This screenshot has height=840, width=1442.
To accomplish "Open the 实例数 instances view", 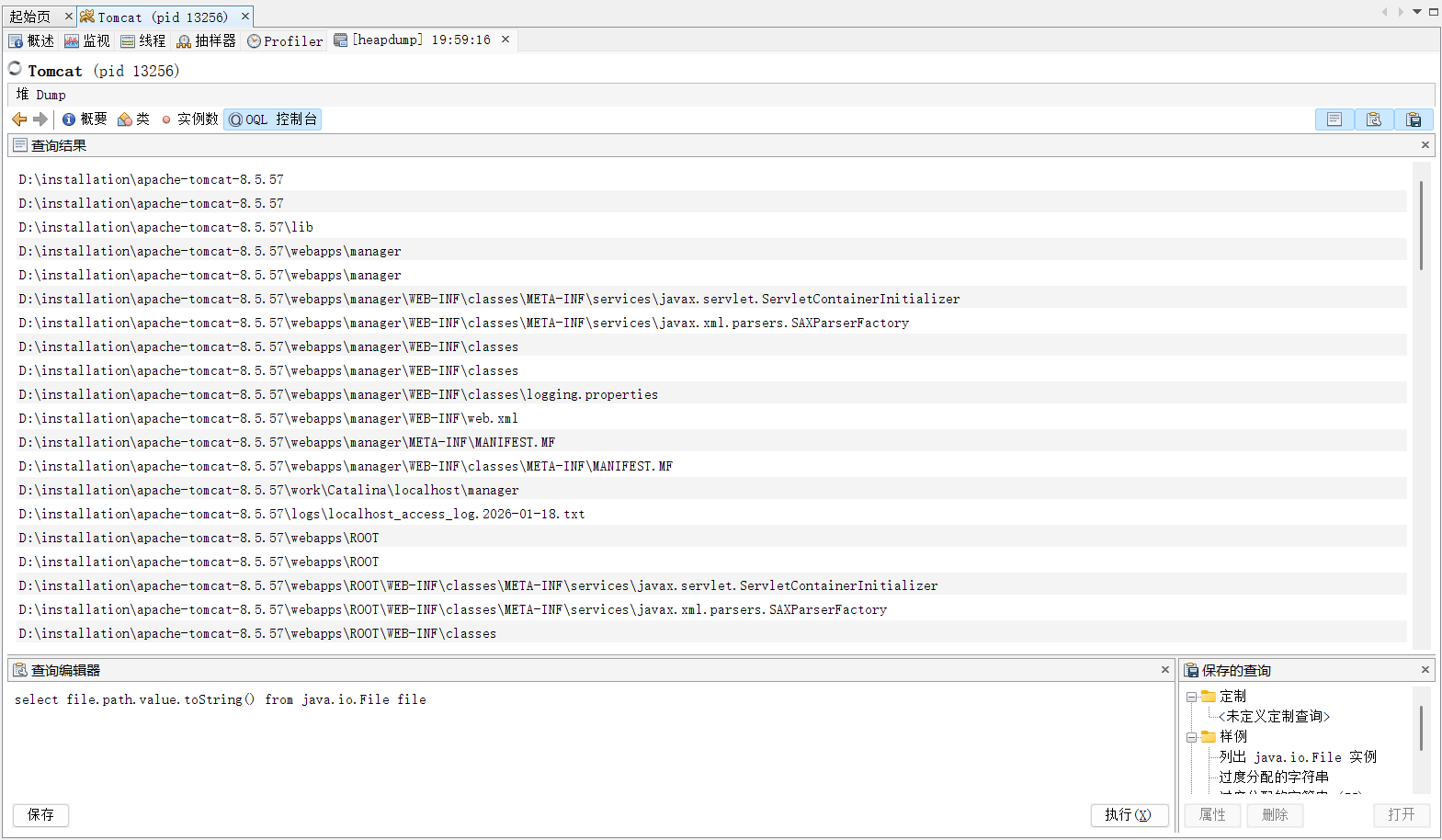I will point(189,119).
